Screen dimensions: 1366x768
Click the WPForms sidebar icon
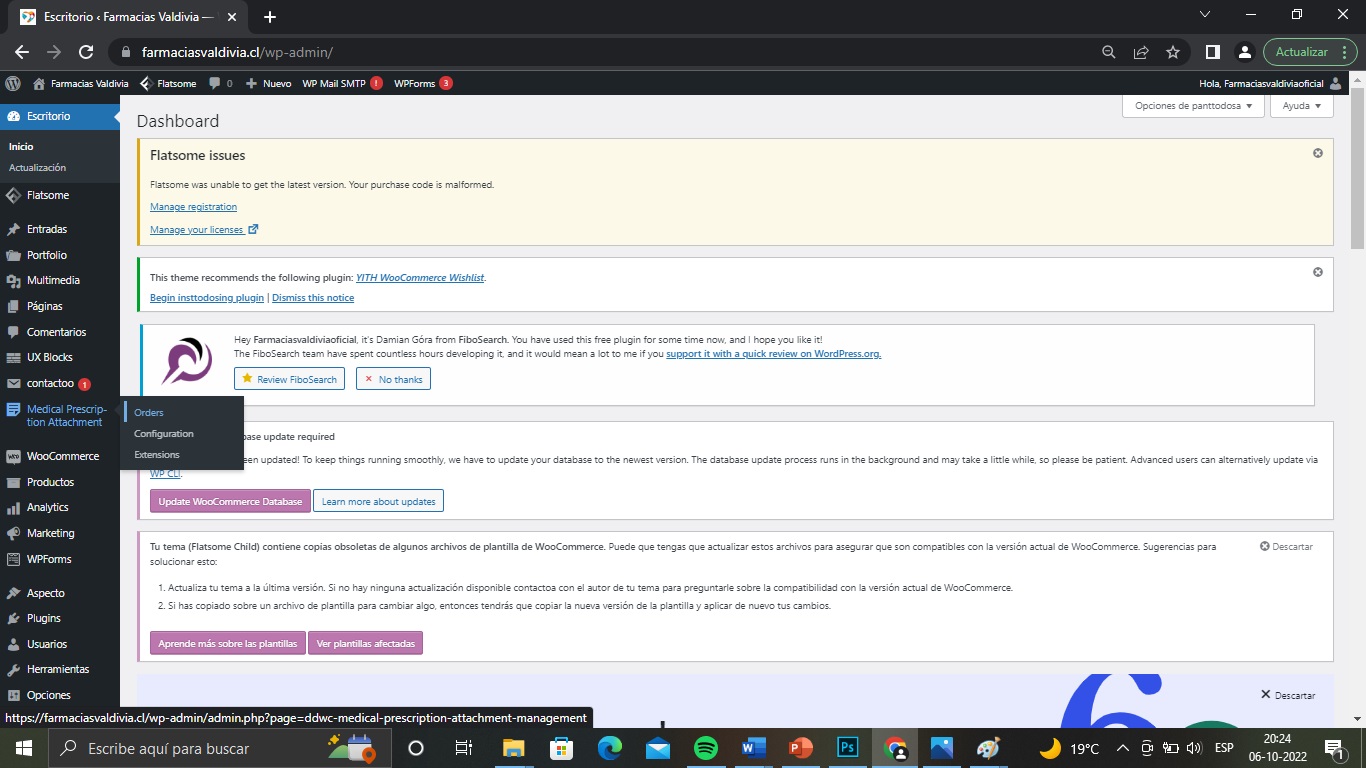tap(13, 559)
